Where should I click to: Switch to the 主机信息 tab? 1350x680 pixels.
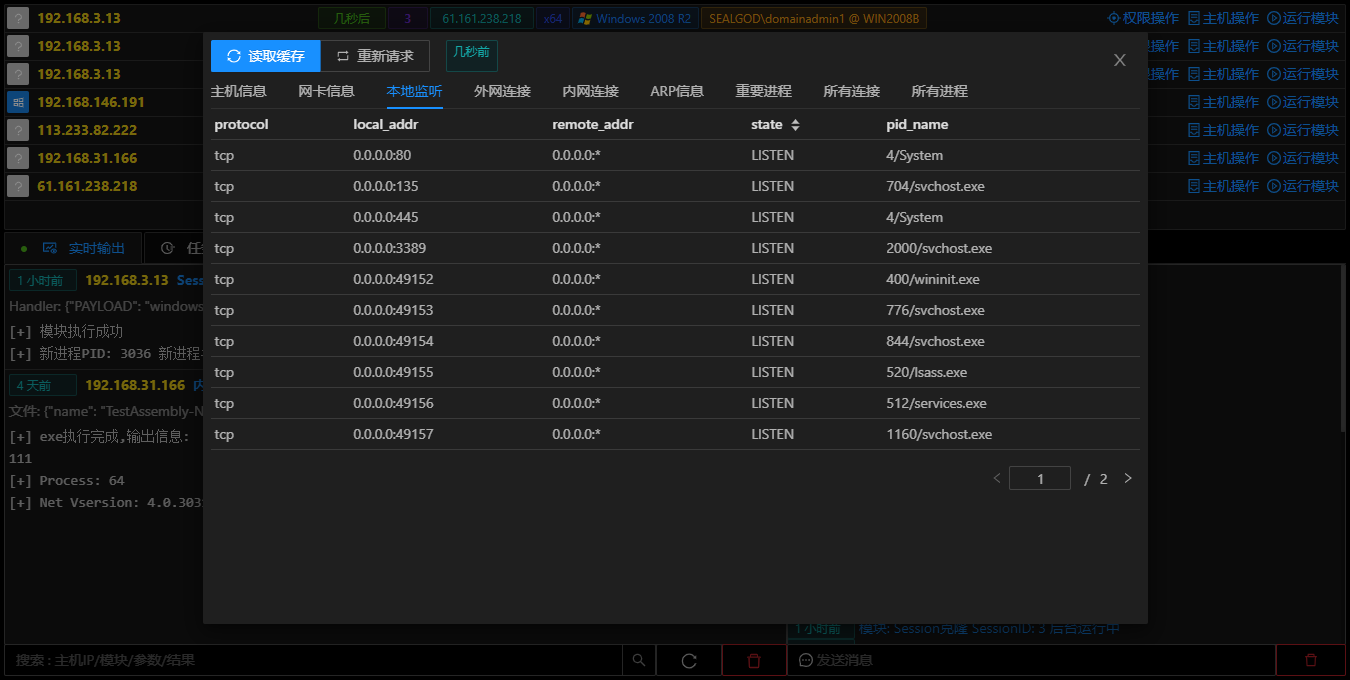point(238,91)
